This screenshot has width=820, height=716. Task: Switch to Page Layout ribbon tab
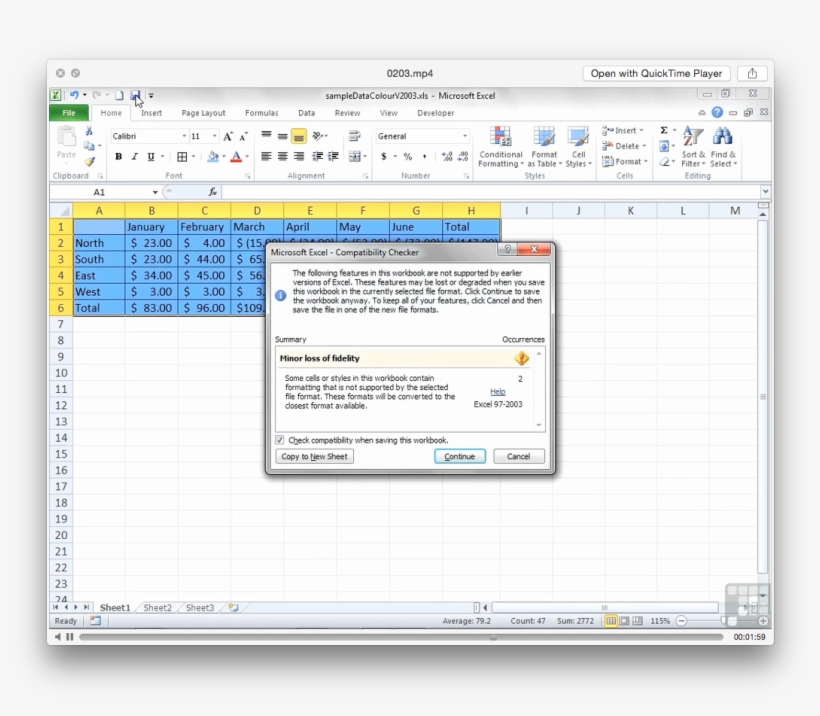click(x=203, y=112)
